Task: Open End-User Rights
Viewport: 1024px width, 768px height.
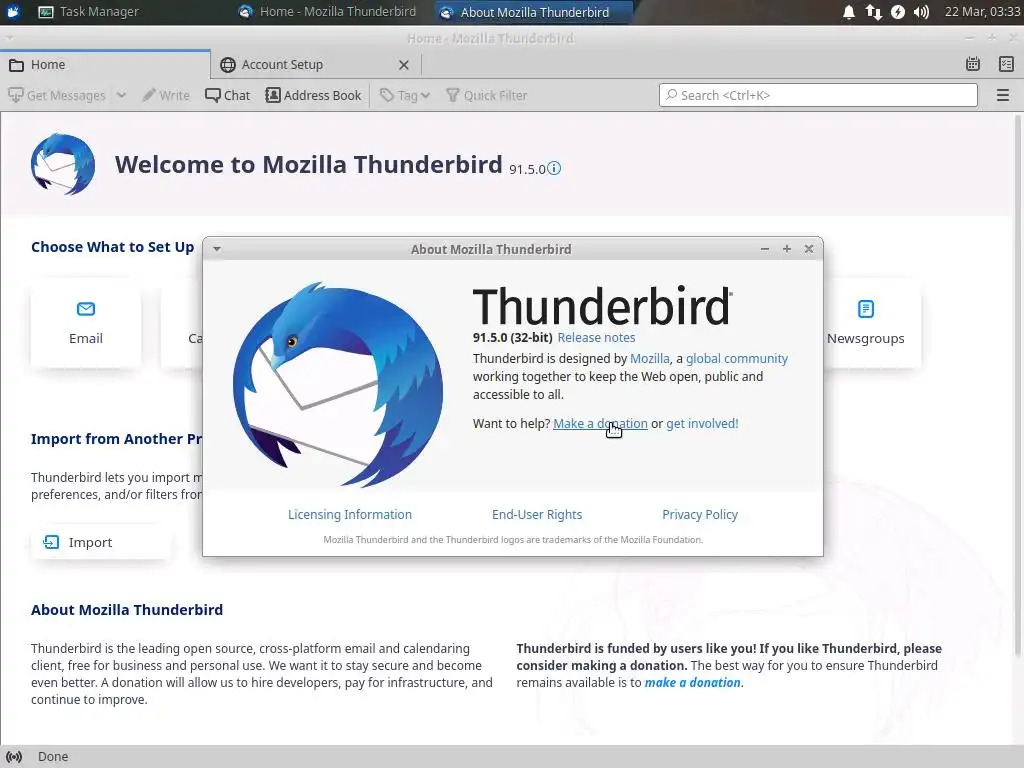Action: pos(537,515)
